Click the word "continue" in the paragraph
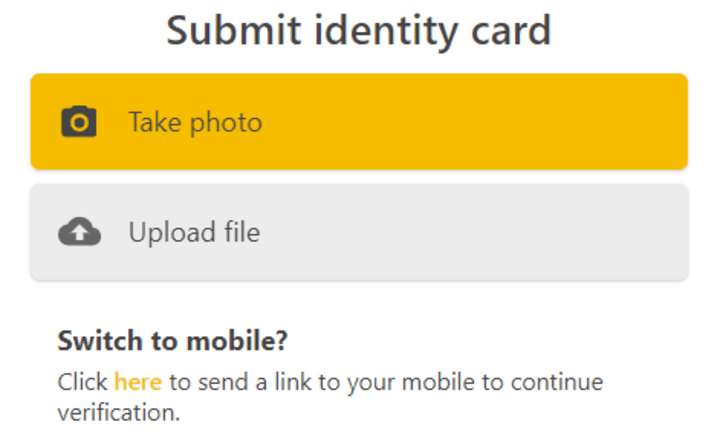This screenshot has height=442, width=720. pyautogui.click(x=557, y=382)
